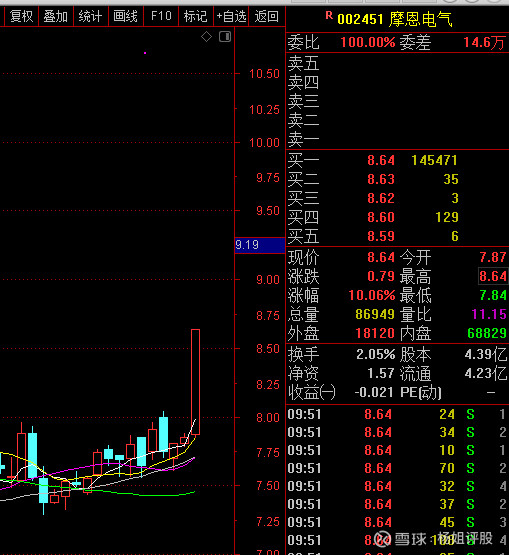Click 现价 value 8.64
This screenshot has height=555, width=509.
(x=381, y=257)
